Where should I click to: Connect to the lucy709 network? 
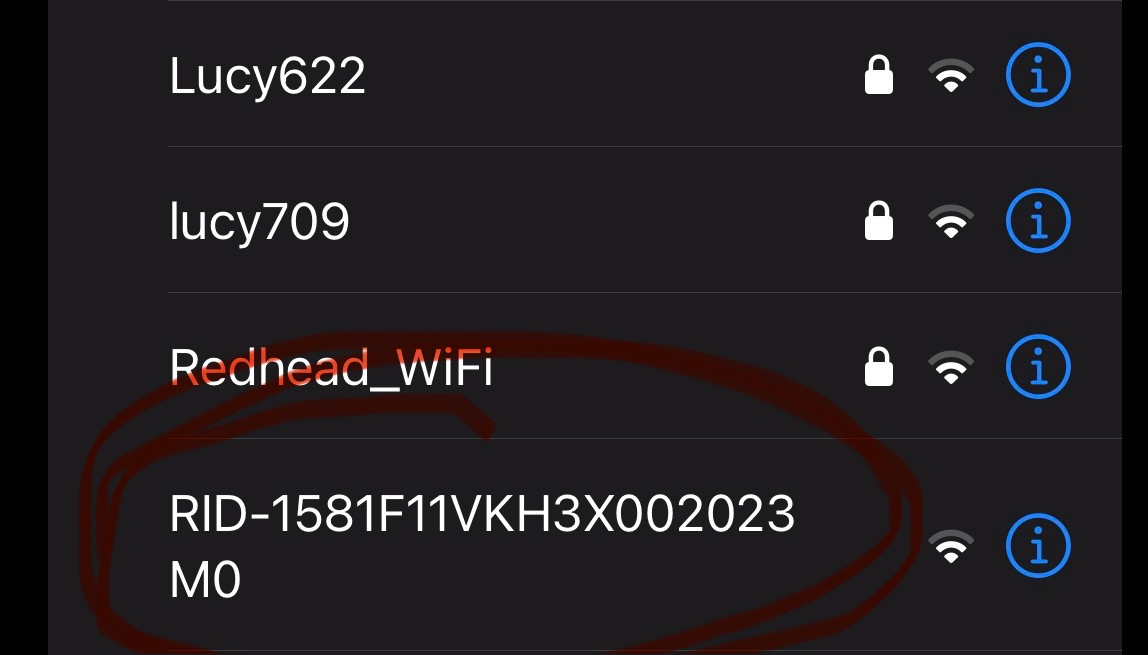pos(259,222)
